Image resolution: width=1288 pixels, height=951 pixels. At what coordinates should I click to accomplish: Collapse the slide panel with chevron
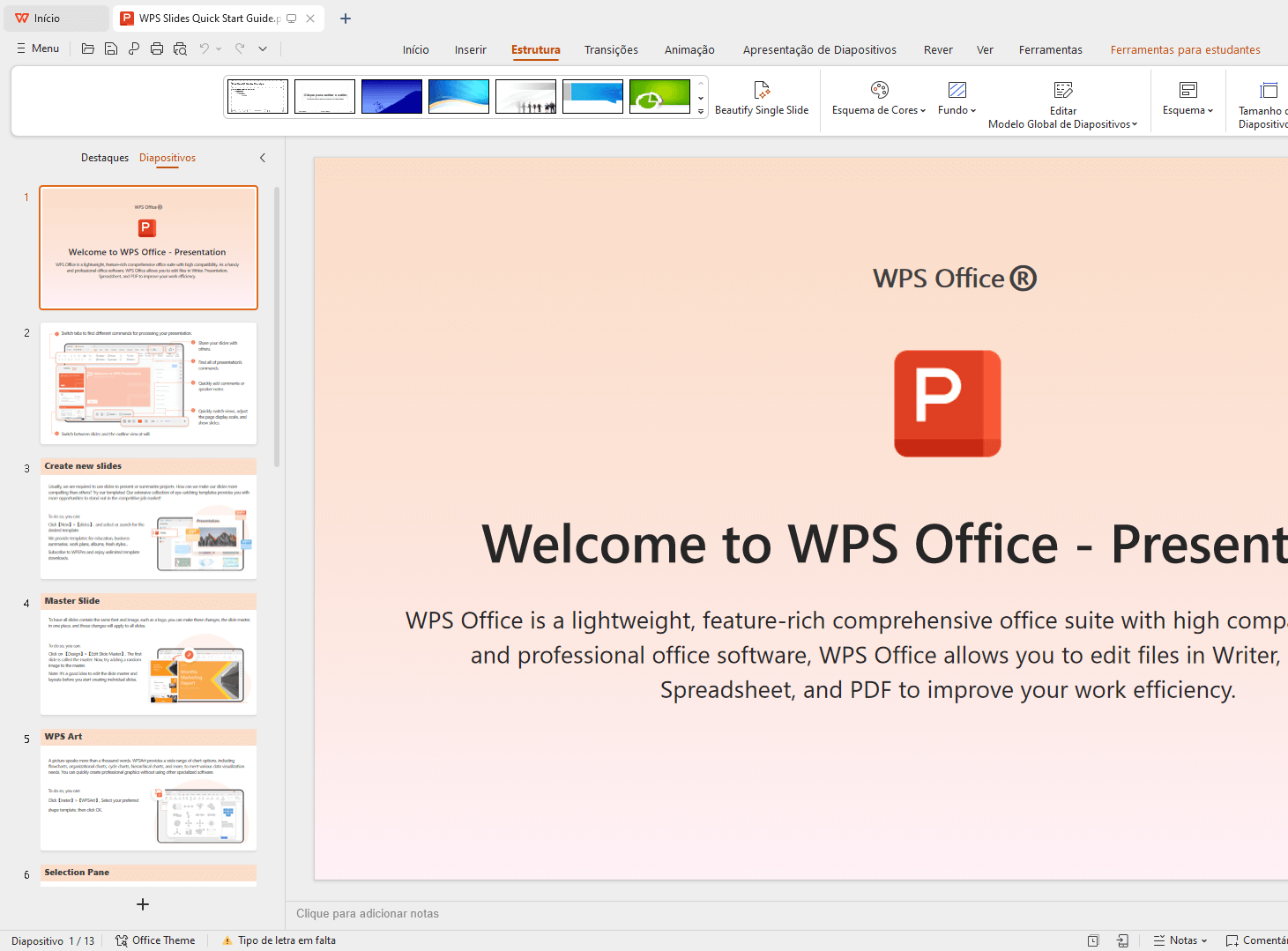tap(263, 158)
